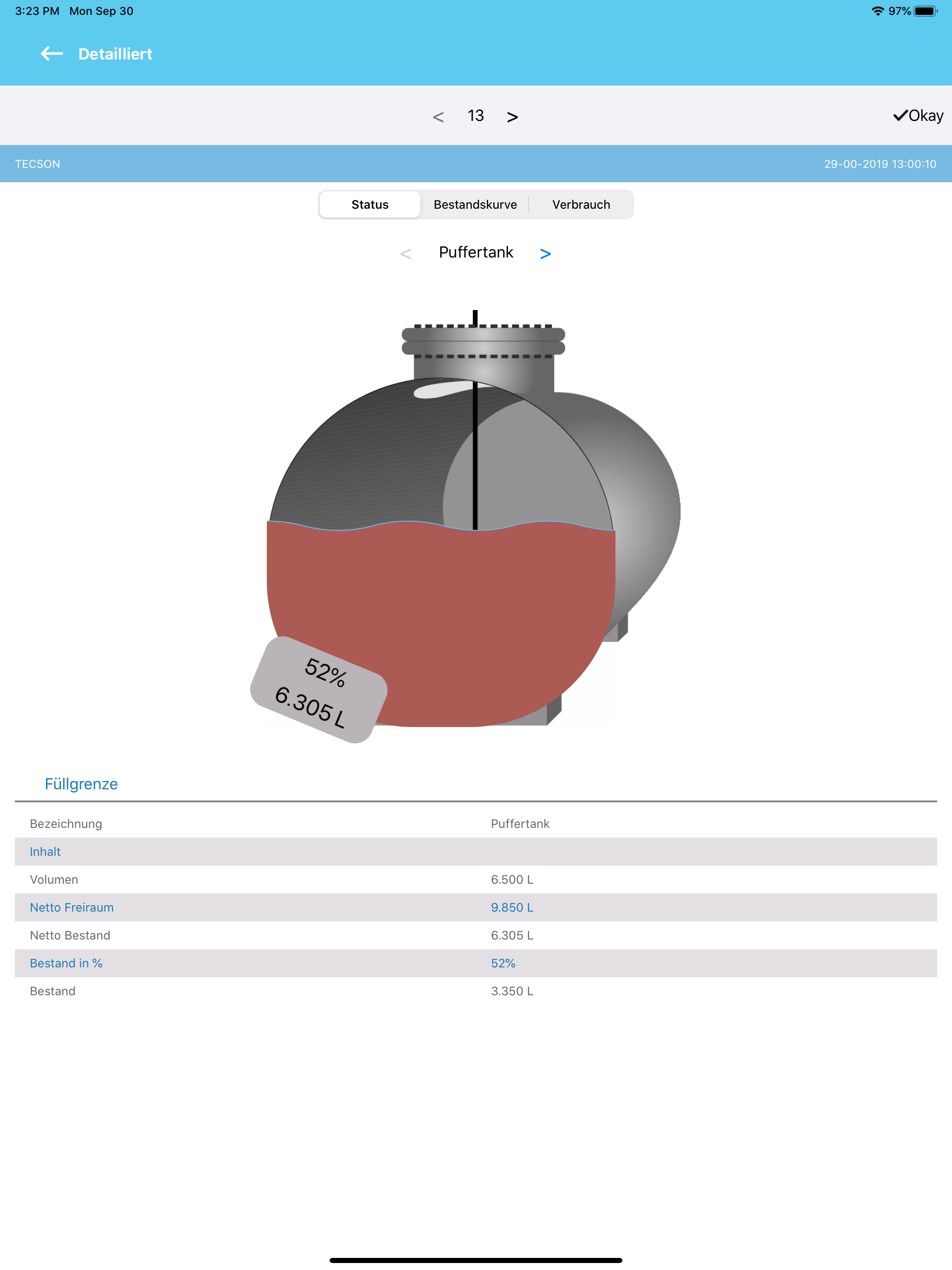Tap the 52% 6.305 L level label
The width and height of the screenshot is (952, 1270).
click(x=319, y=689)
